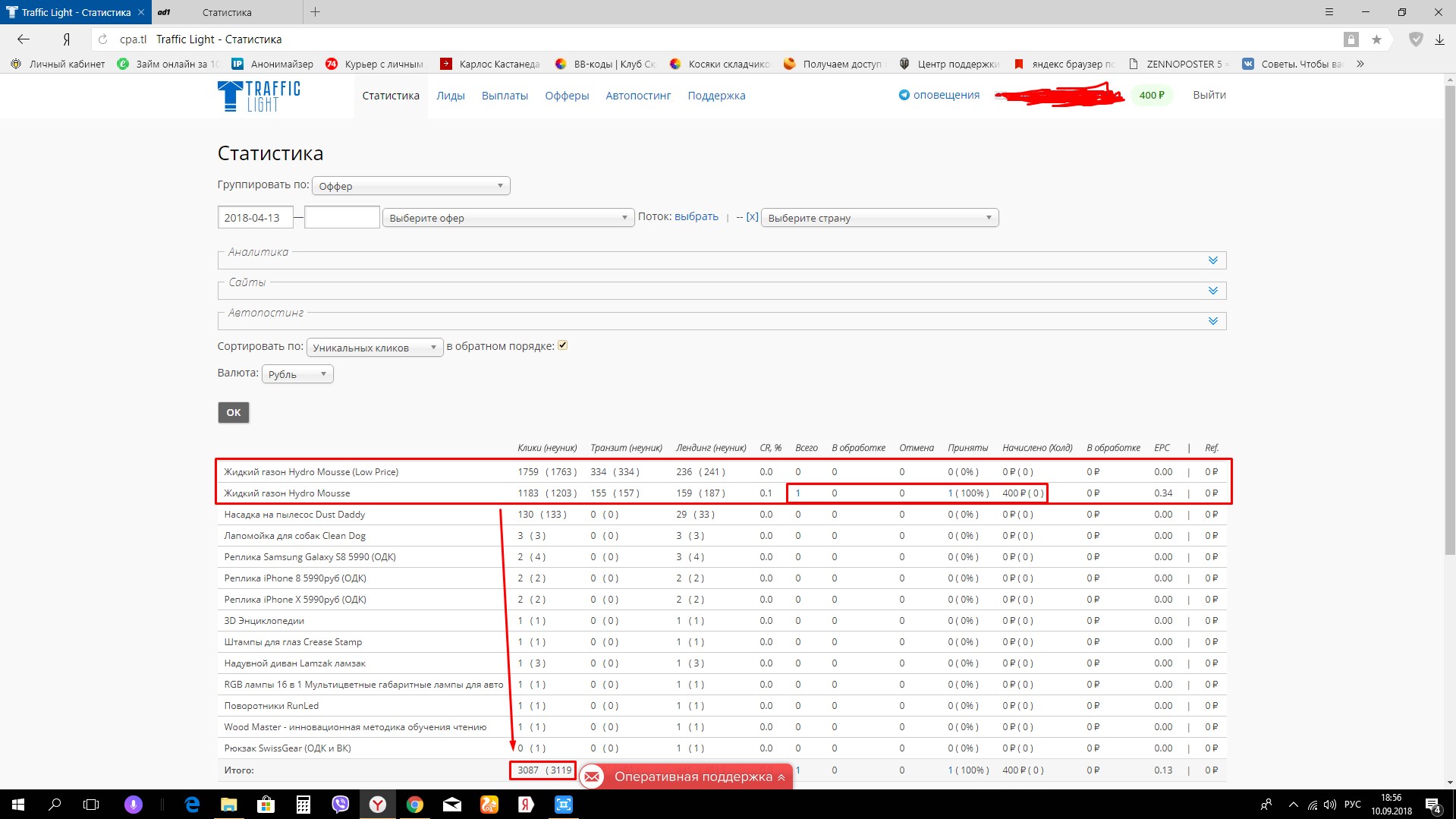
Task: Open the Выберите страну dropdown
Action: point(879,218)
